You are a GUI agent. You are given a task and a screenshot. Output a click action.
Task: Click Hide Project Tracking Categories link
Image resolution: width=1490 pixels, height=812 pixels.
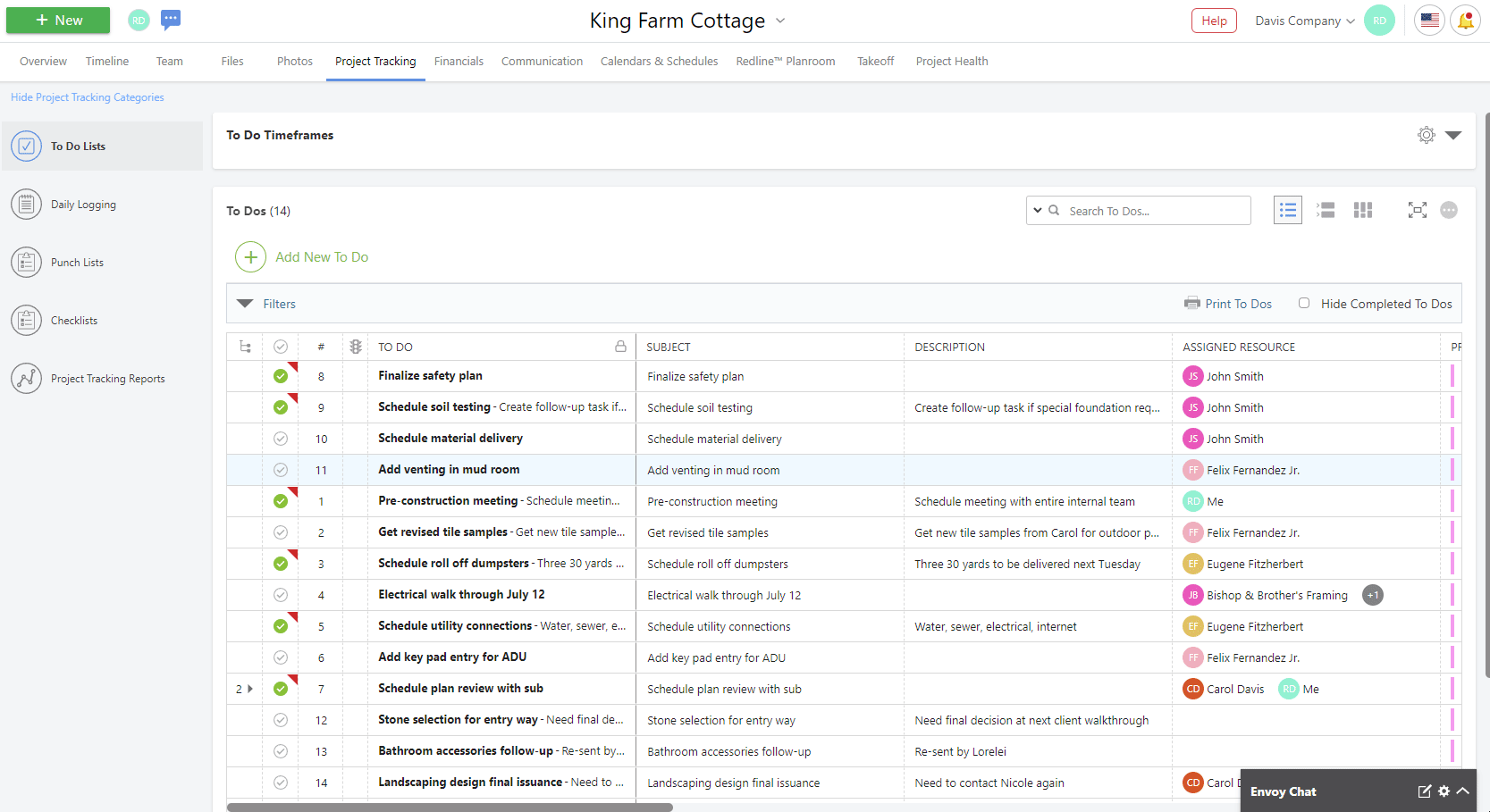pos(88,97)
